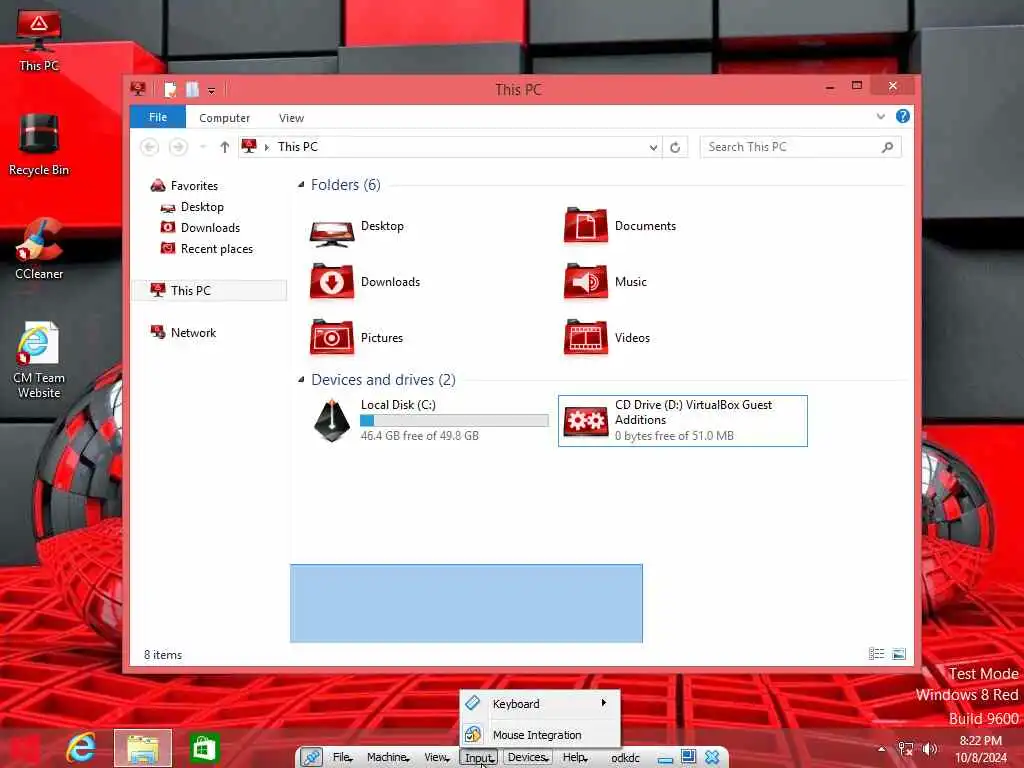Show hidden tray icons arrow

coord(882,749)
